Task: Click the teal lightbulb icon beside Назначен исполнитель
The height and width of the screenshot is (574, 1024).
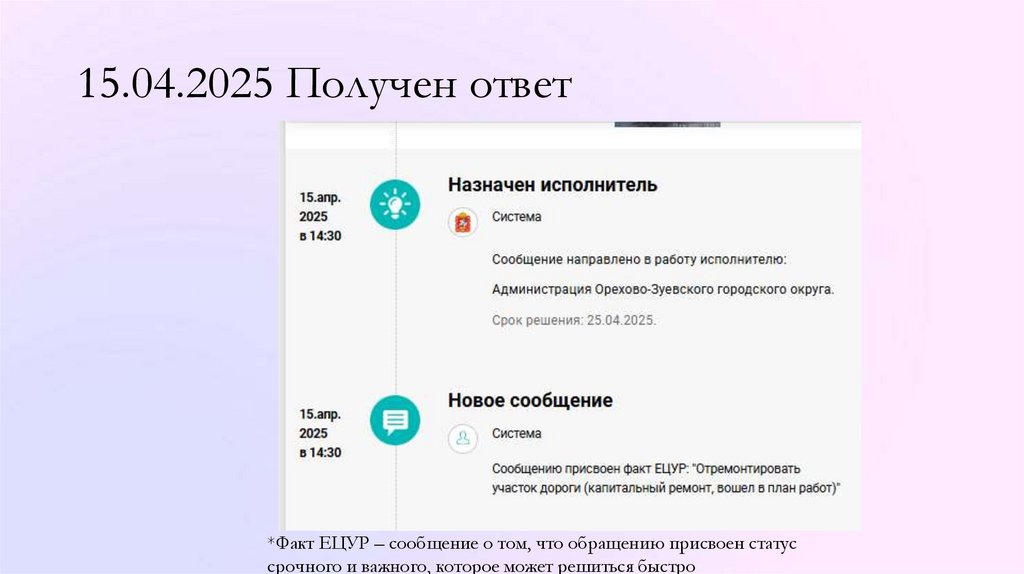Action: [395, 204]
